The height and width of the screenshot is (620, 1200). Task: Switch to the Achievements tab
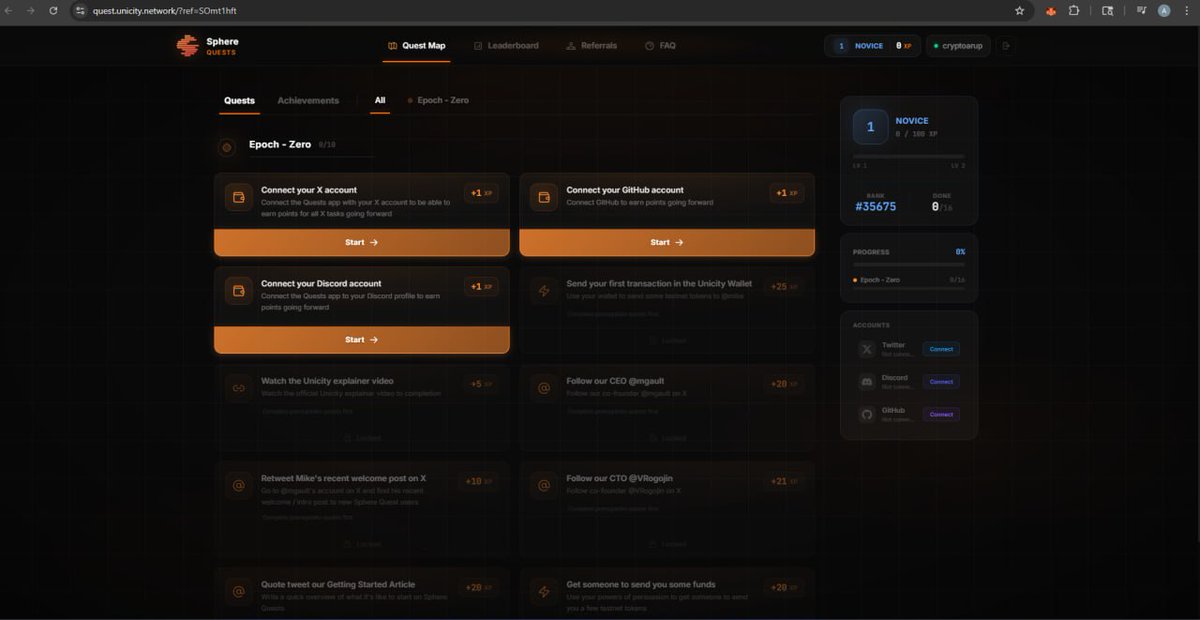pyautogui.click(x=308, y=101)
